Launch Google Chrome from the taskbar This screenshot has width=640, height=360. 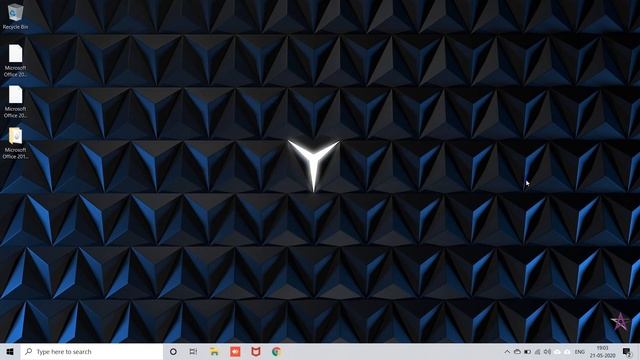click(x=276, y=351)
